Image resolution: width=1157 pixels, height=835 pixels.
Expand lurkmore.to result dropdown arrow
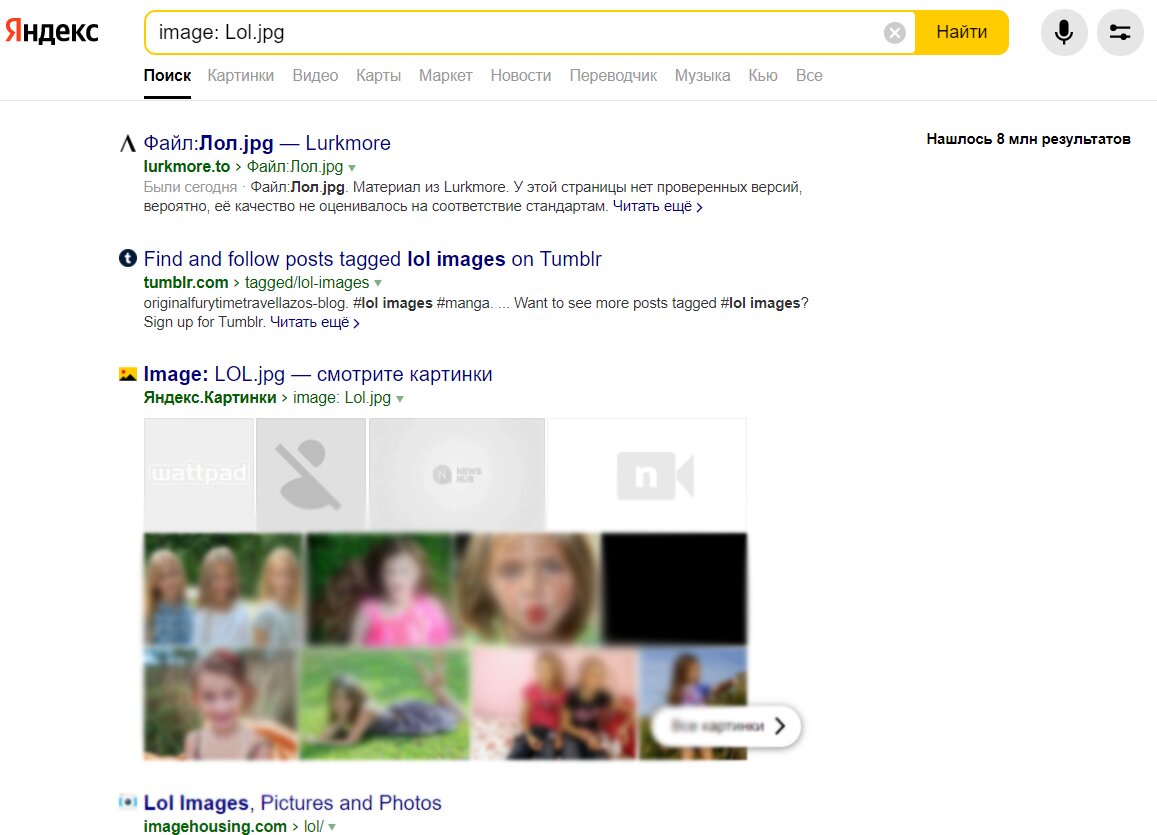352,167
